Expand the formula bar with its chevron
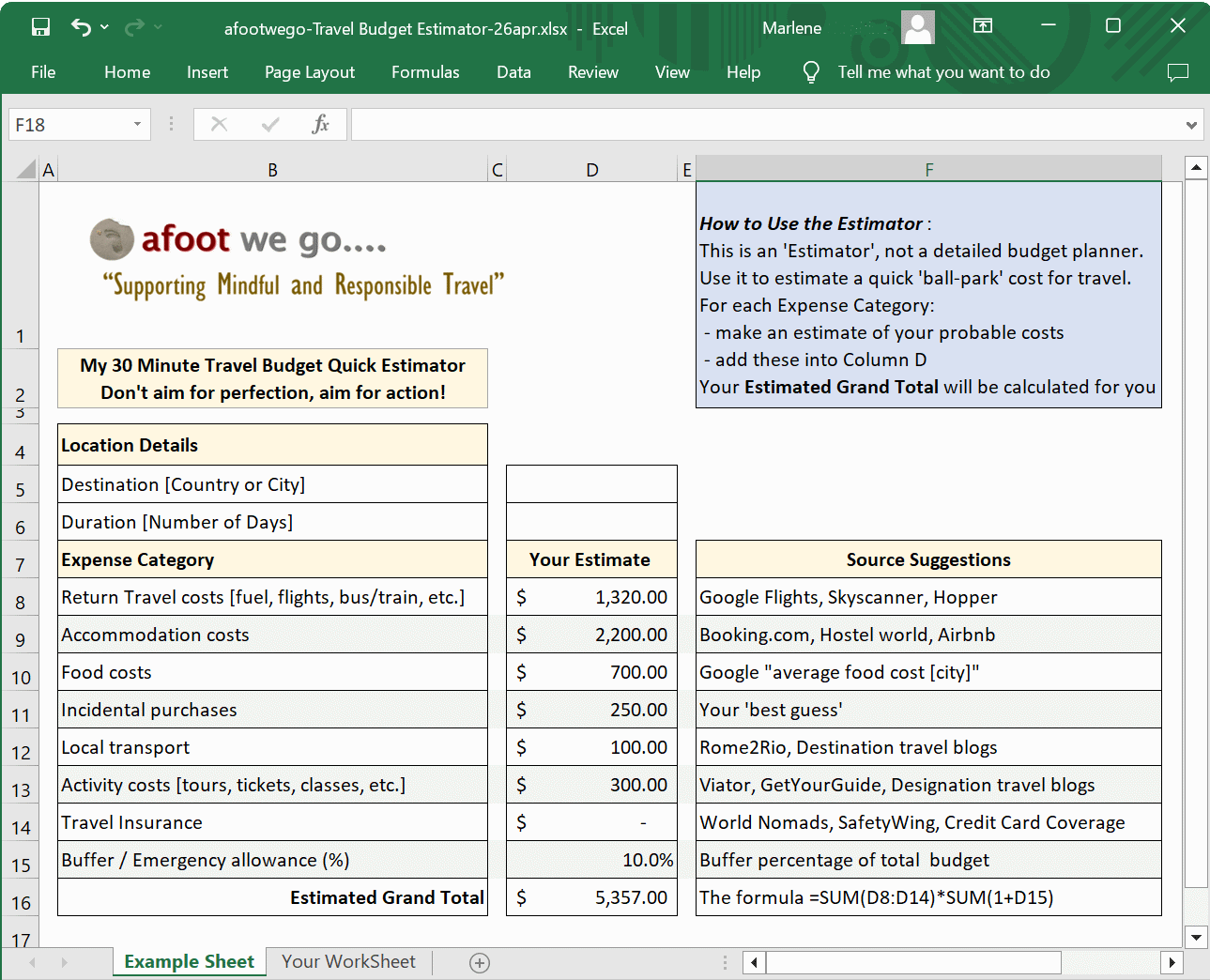 click(1189, 123)
